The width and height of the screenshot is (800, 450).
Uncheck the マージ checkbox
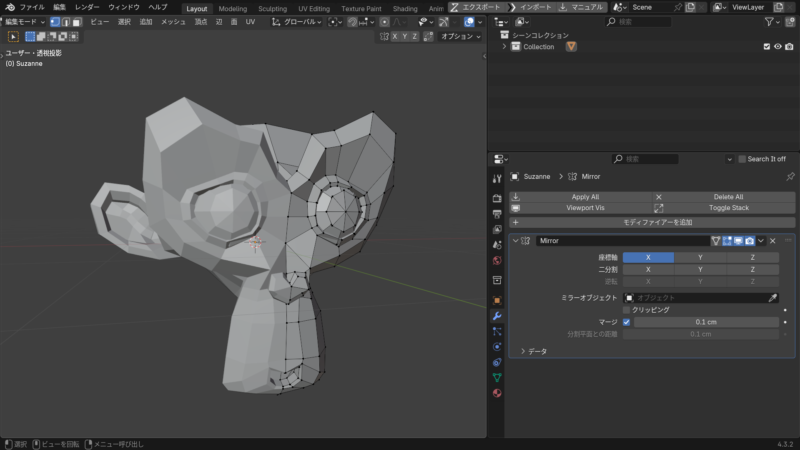coord(627,322)
